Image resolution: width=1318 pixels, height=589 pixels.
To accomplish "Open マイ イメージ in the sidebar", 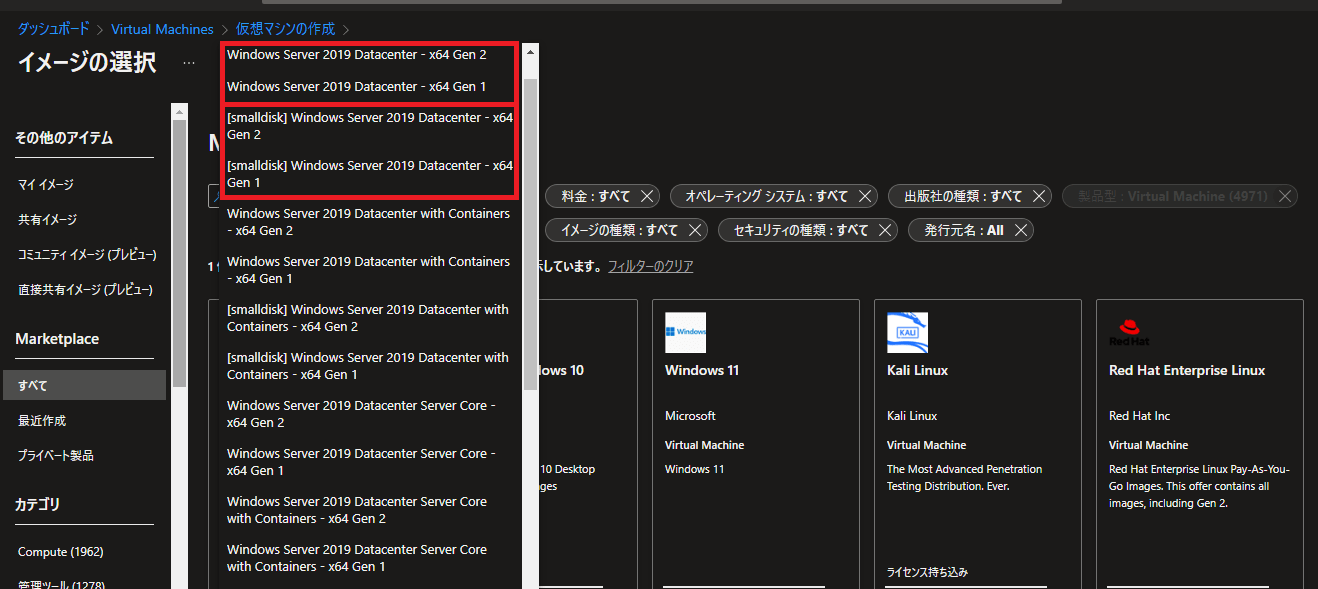I will tap(46, 185).
